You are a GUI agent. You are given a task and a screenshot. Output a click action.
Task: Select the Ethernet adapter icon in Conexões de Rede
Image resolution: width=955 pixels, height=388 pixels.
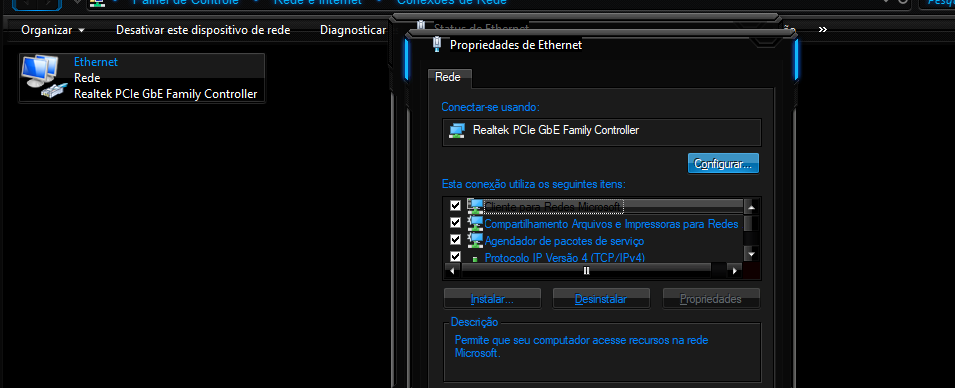point(43,77)
